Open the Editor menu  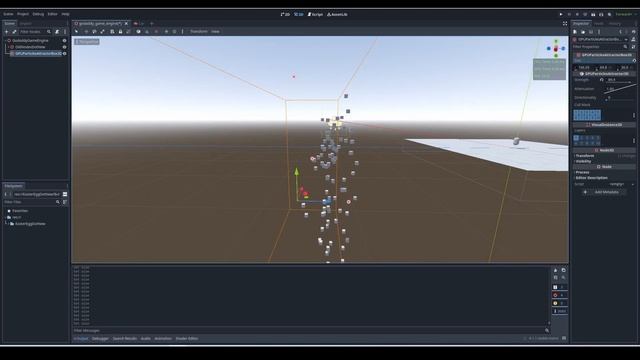53,14
